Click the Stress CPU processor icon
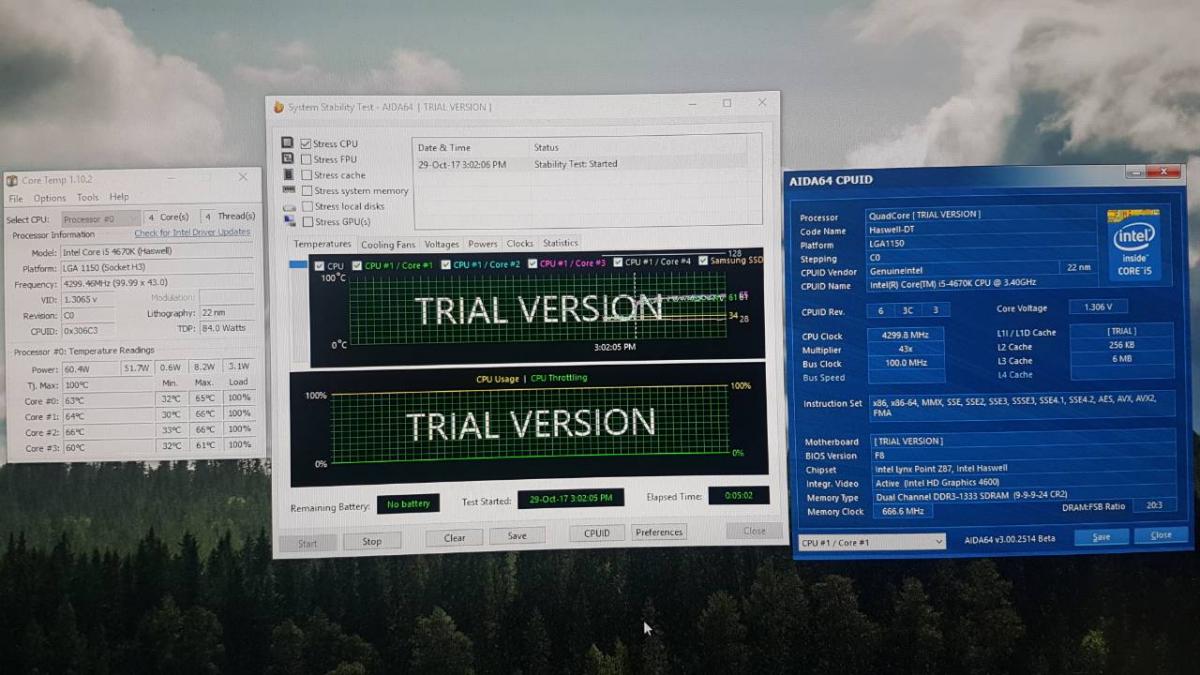This screenshot has width=1200, height=675. coord(288,143)
